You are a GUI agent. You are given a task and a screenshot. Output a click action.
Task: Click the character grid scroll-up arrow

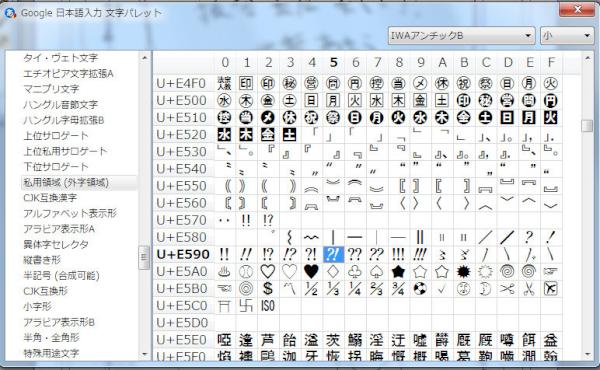point(587,58)
